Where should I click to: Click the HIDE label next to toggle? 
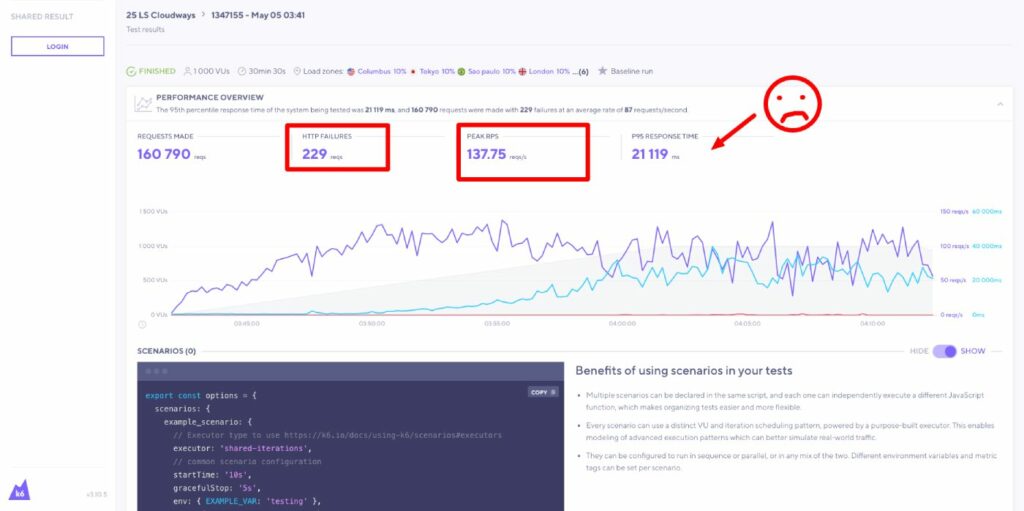(x=919, y=351)
